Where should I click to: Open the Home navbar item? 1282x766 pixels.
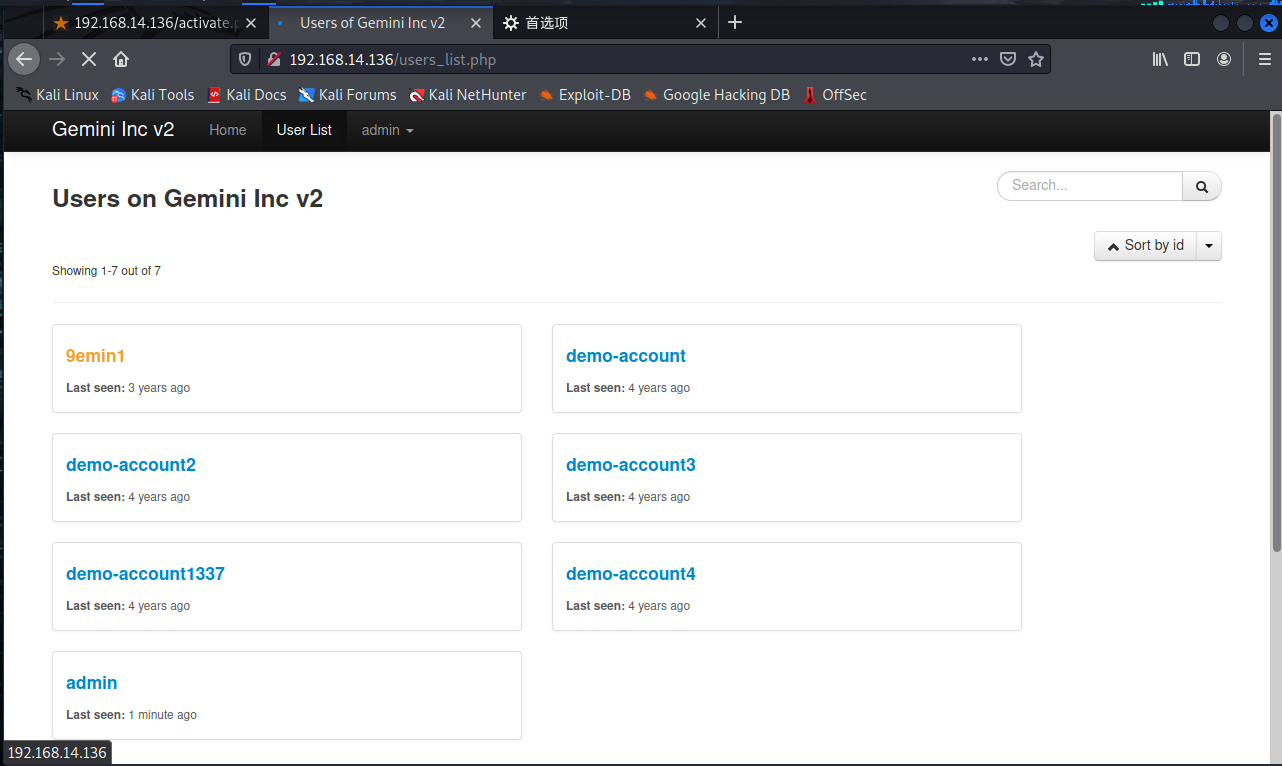click(x=227, y=130)
